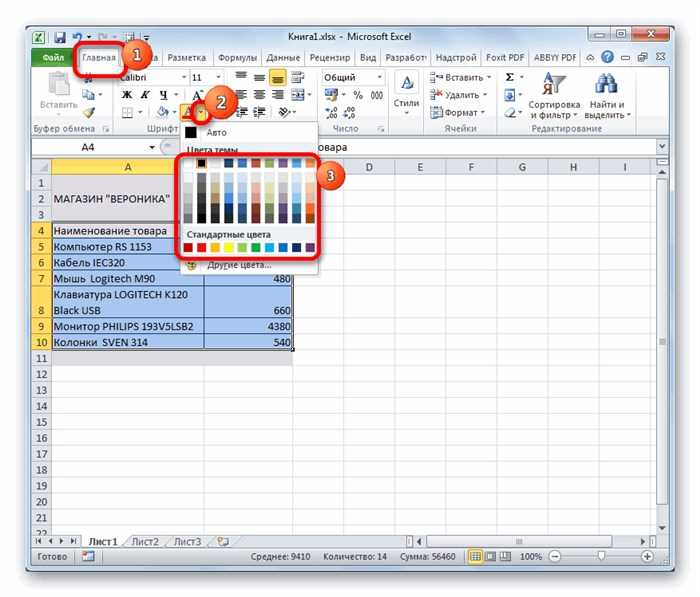The image size is (700, 597).
Task: Click the AutoSum sigma icon
Action: [509, 77]
